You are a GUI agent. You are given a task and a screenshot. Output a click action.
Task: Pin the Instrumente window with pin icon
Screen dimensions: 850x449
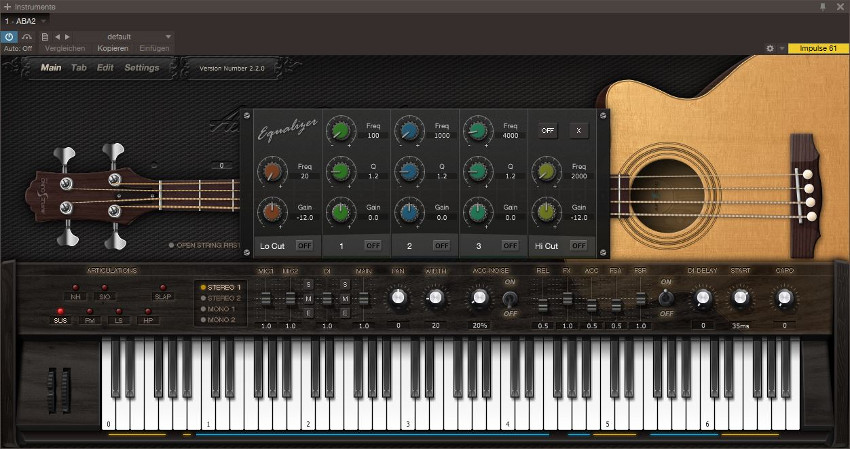[x=822, y=7]
